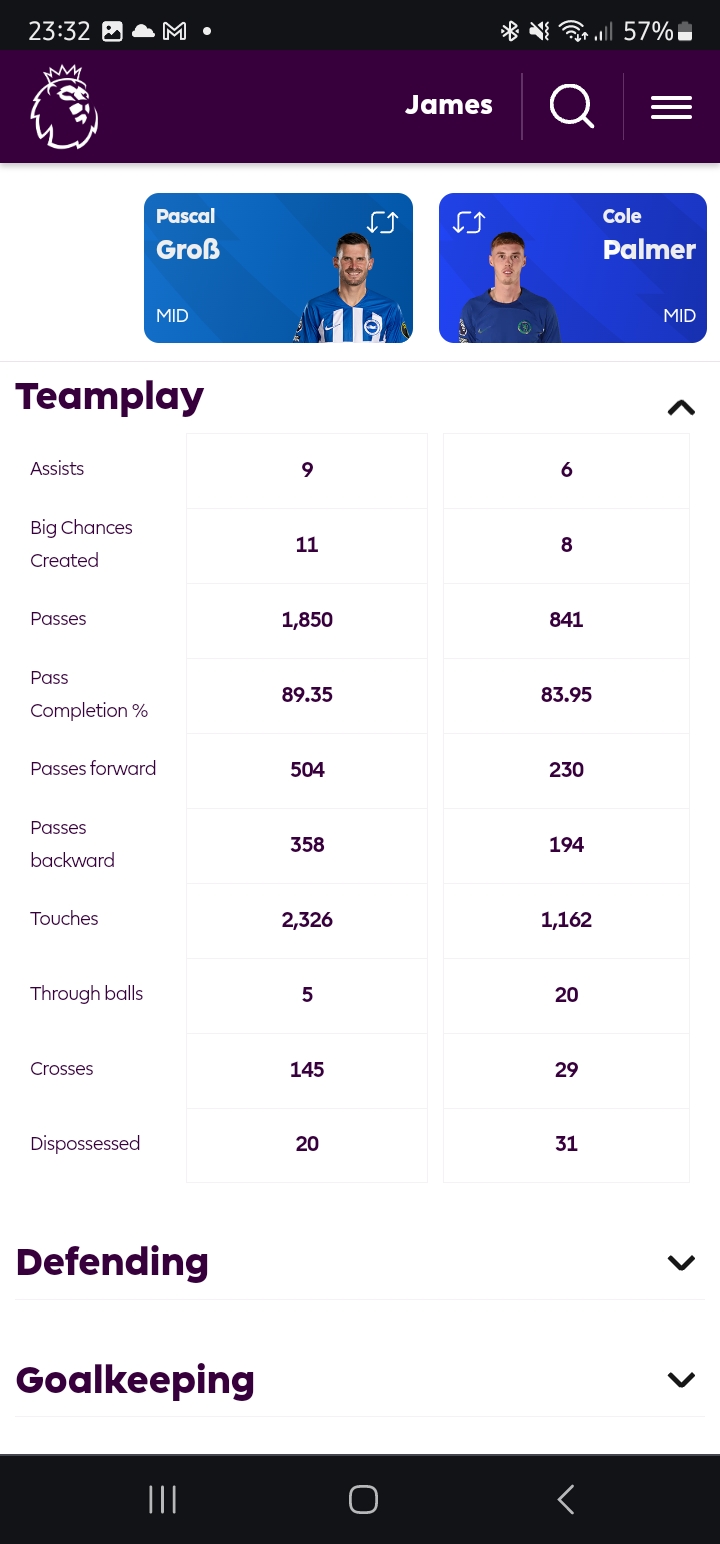Tap the Gmail notification icon in status bar

(175, 31)
